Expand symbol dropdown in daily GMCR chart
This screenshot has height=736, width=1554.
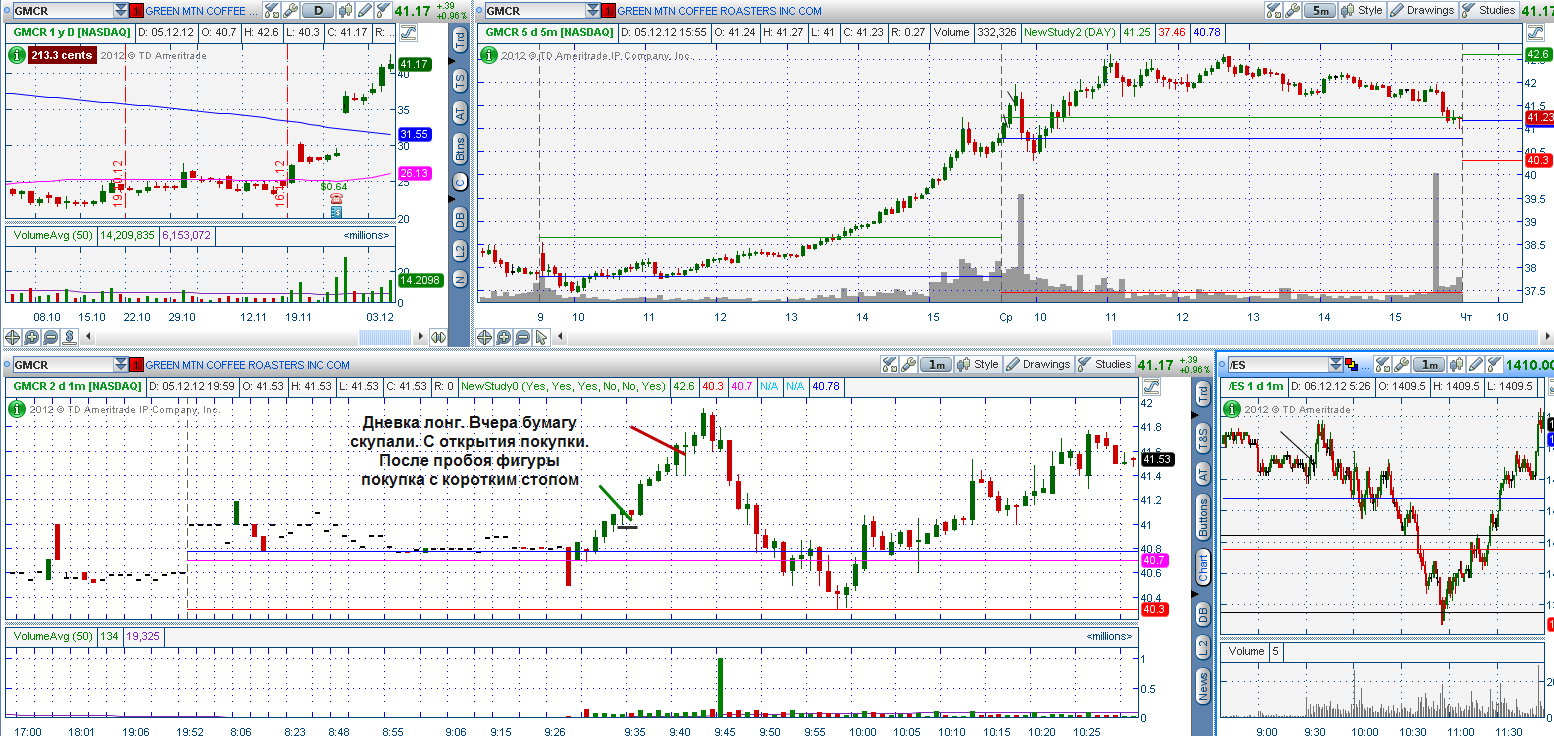tap(120, 11)
